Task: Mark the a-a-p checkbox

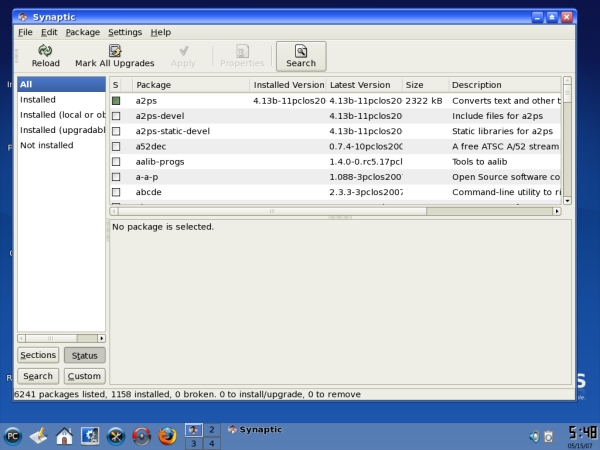Action: tap(116, 177)
